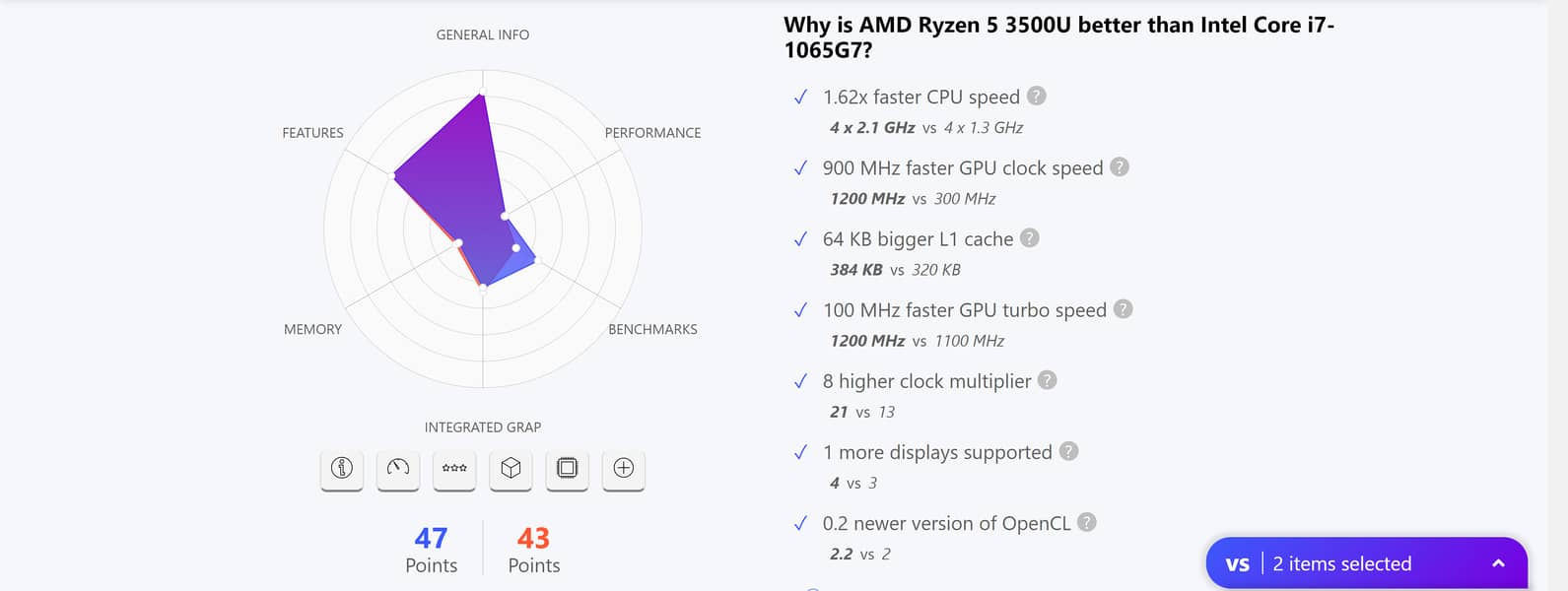Viewport: 1568px width, 591px height.
Task: Show help for displays supported
Action: 1069,451
